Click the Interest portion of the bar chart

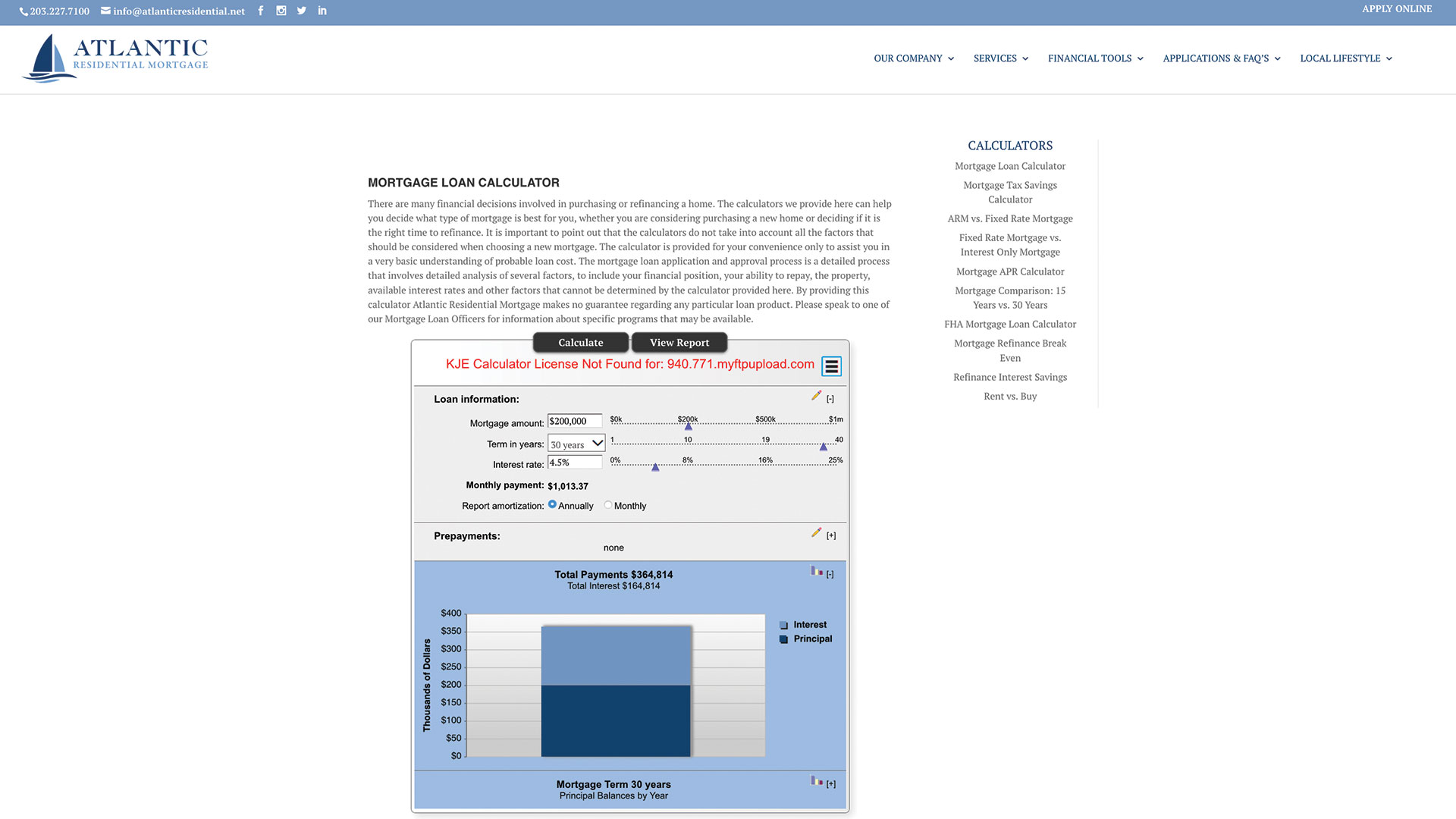[x=616, y=655]
